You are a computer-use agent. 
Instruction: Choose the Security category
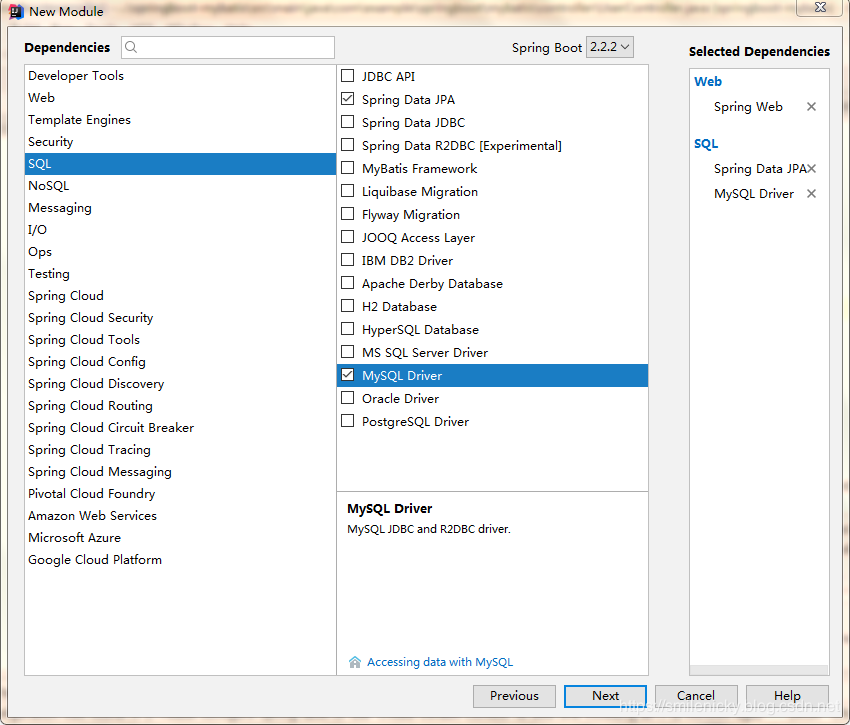[x=180, y=142]
